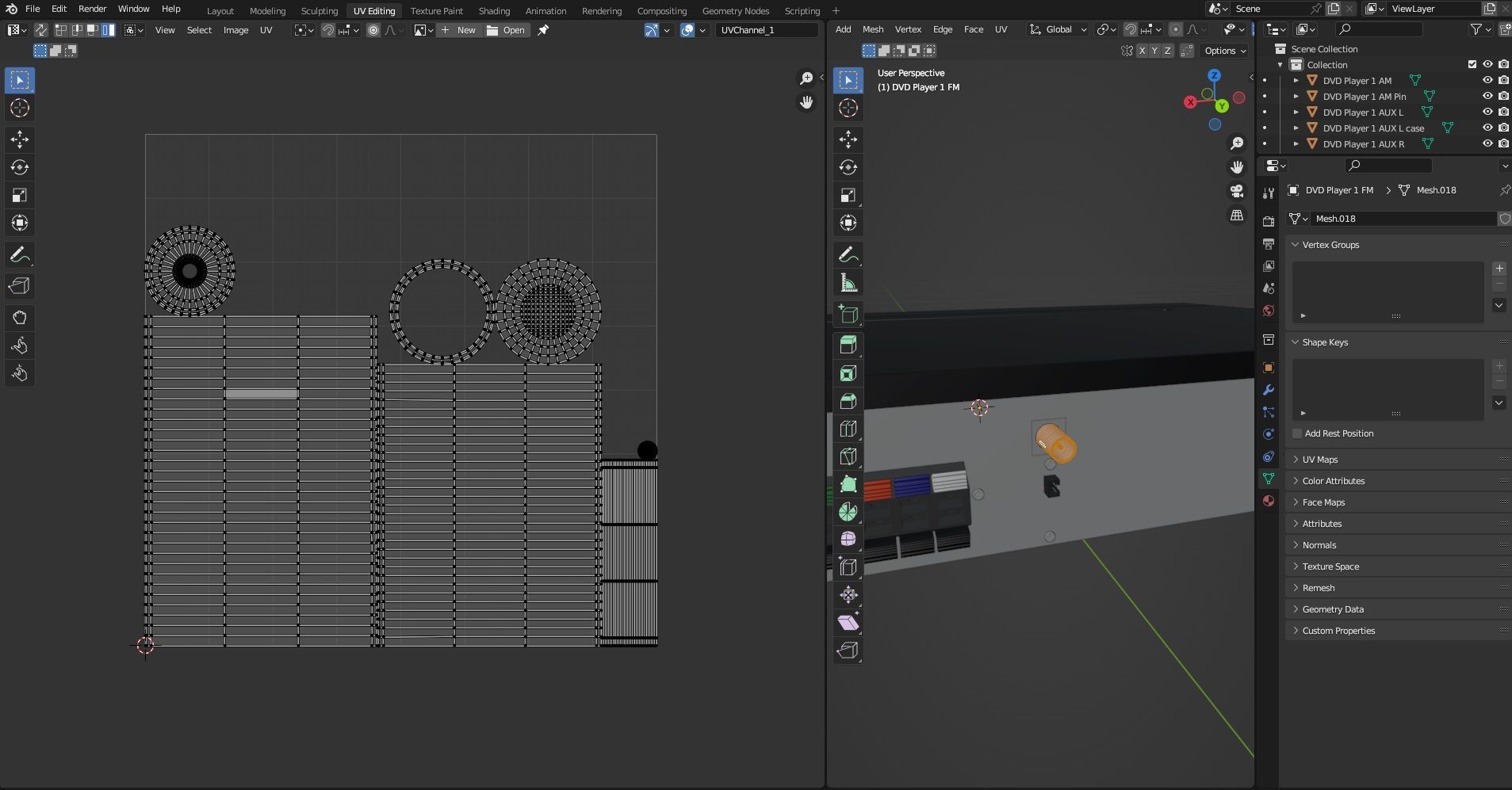The height and width of the screenshot is (790, 1512).
Task: Switch to the Texture Paint workspace tab
Action: tap(436, 11)
